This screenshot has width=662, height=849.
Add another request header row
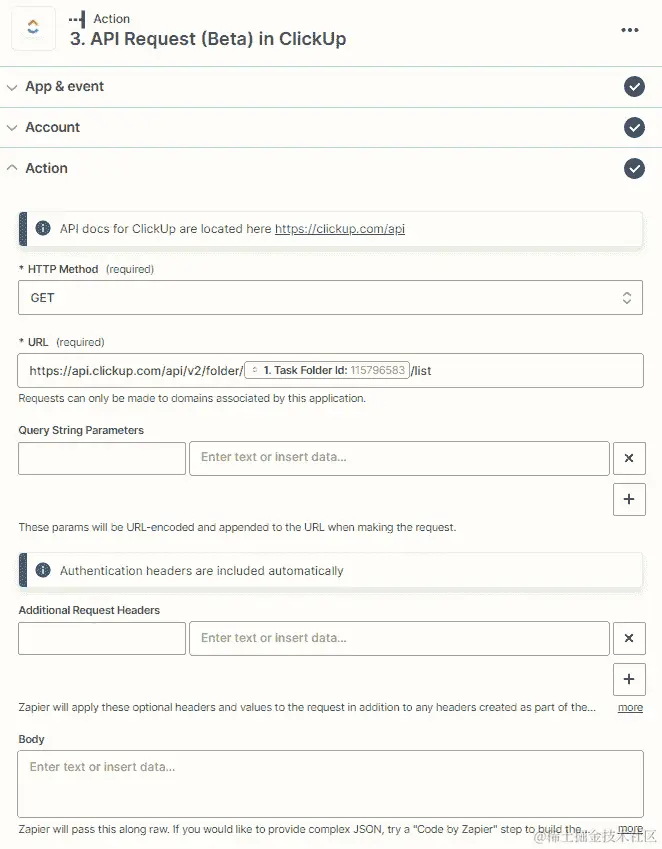pyautogui.click(x=629, y=679)
